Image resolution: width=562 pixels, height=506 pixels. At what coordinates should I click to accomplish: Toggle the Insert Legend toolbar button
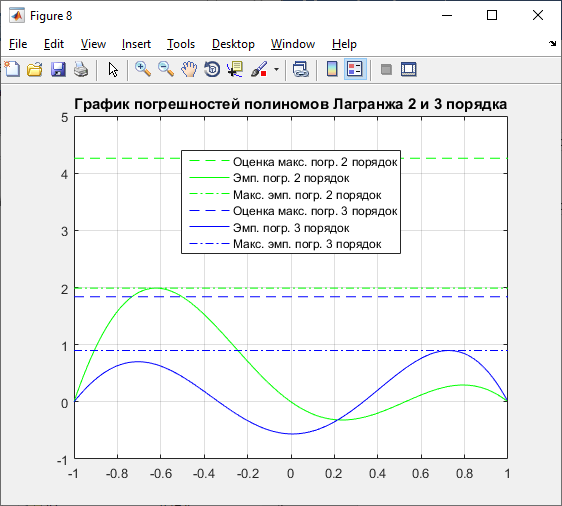pos(355,69)
